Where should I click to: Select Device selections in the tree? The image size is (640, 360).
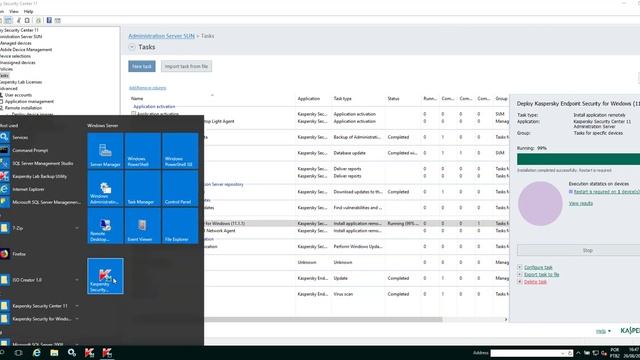pyautogui.click(x=15, y=56)
